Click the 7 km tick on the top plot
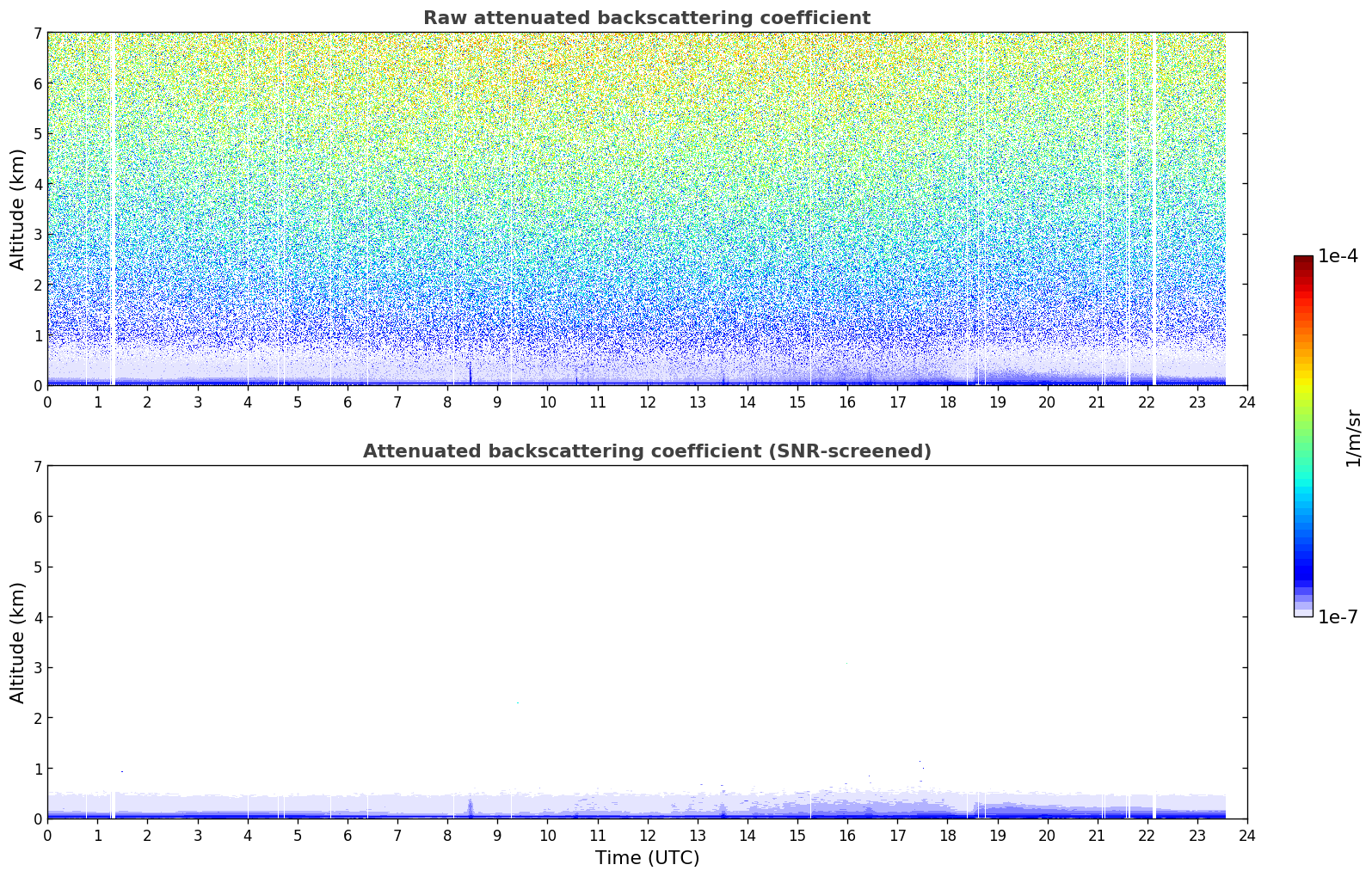This screenshot has height=877, width=1372. pyautogui.click(x=38, y=33)
